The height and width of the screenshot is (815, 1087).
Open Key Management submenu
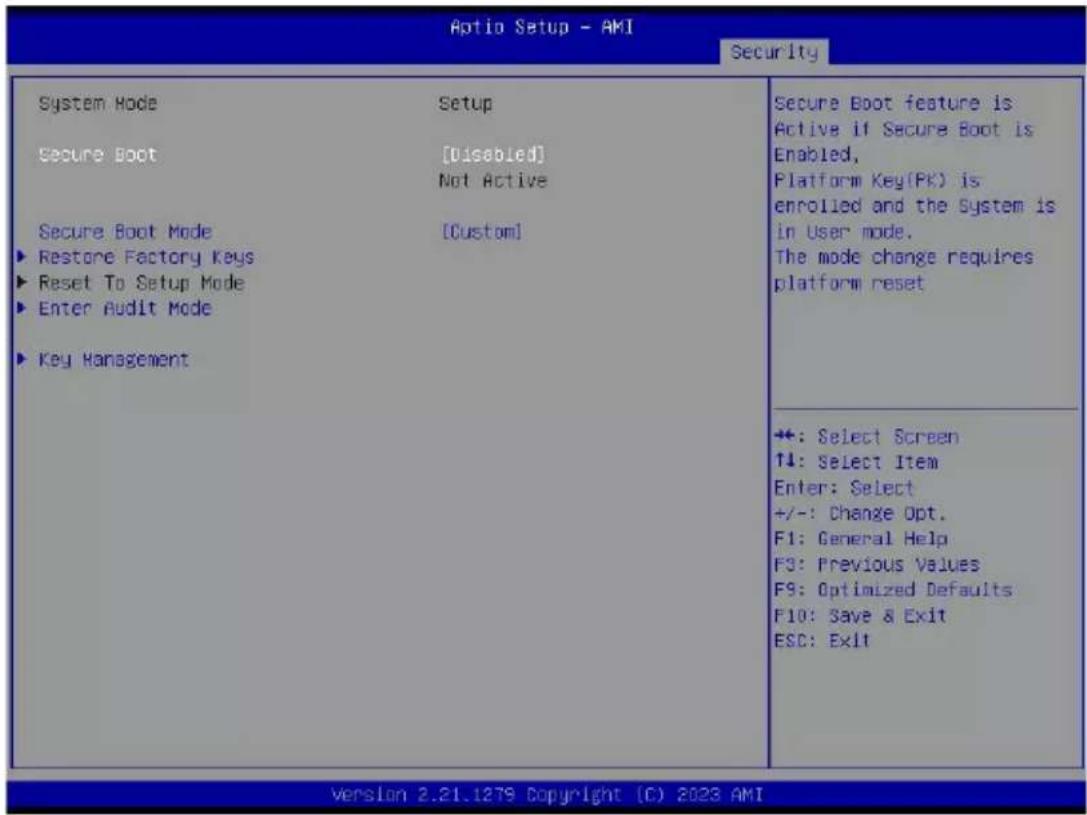114,360
